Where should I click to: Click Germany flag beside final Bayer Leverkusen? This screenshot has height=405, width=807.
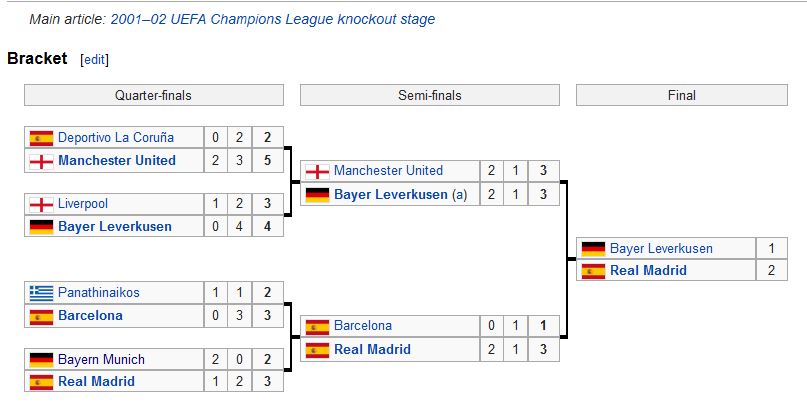[x=593, y=248]
